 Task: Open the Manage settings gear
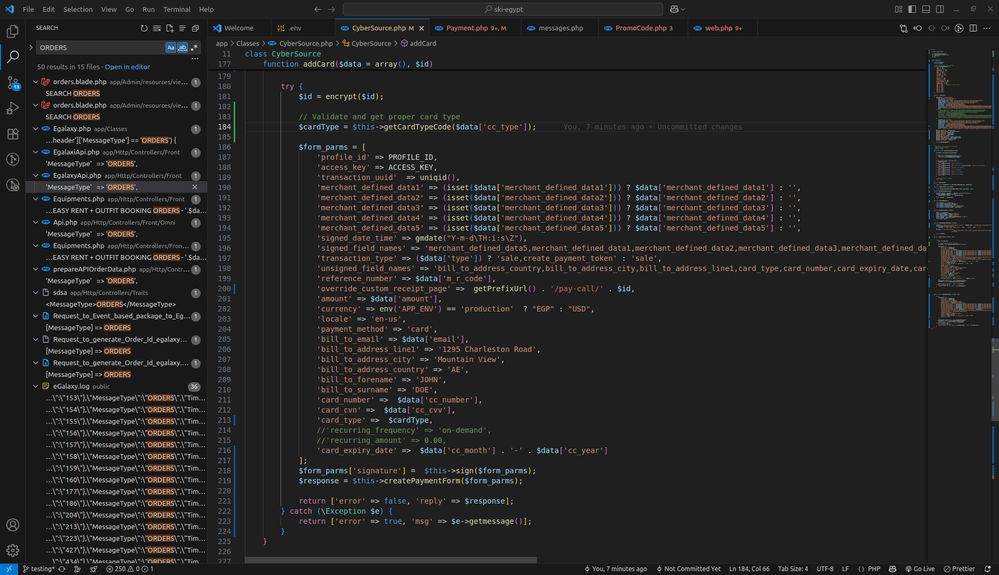13,550
